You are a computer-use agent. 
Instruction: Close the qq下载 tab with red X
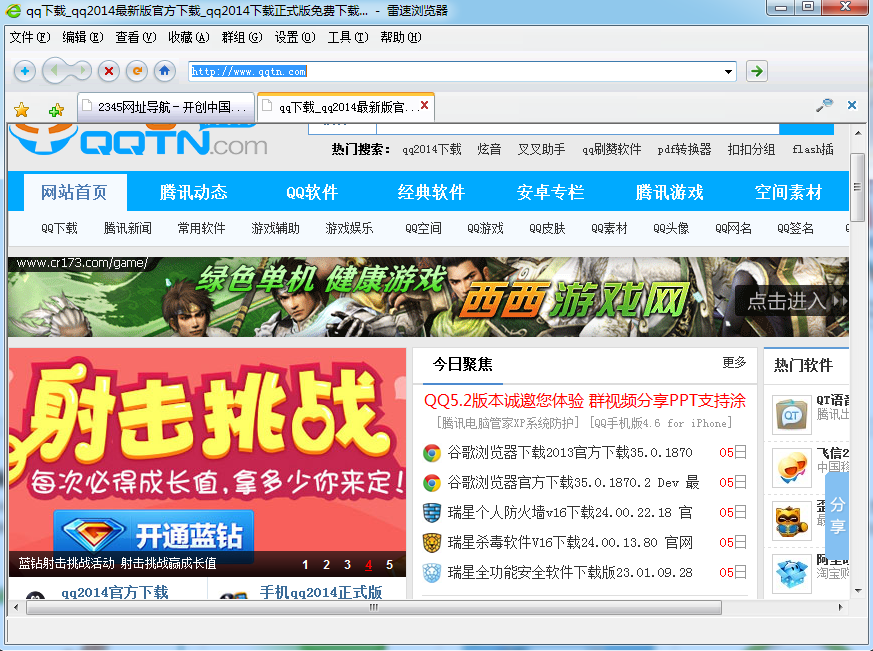point(424,105)
